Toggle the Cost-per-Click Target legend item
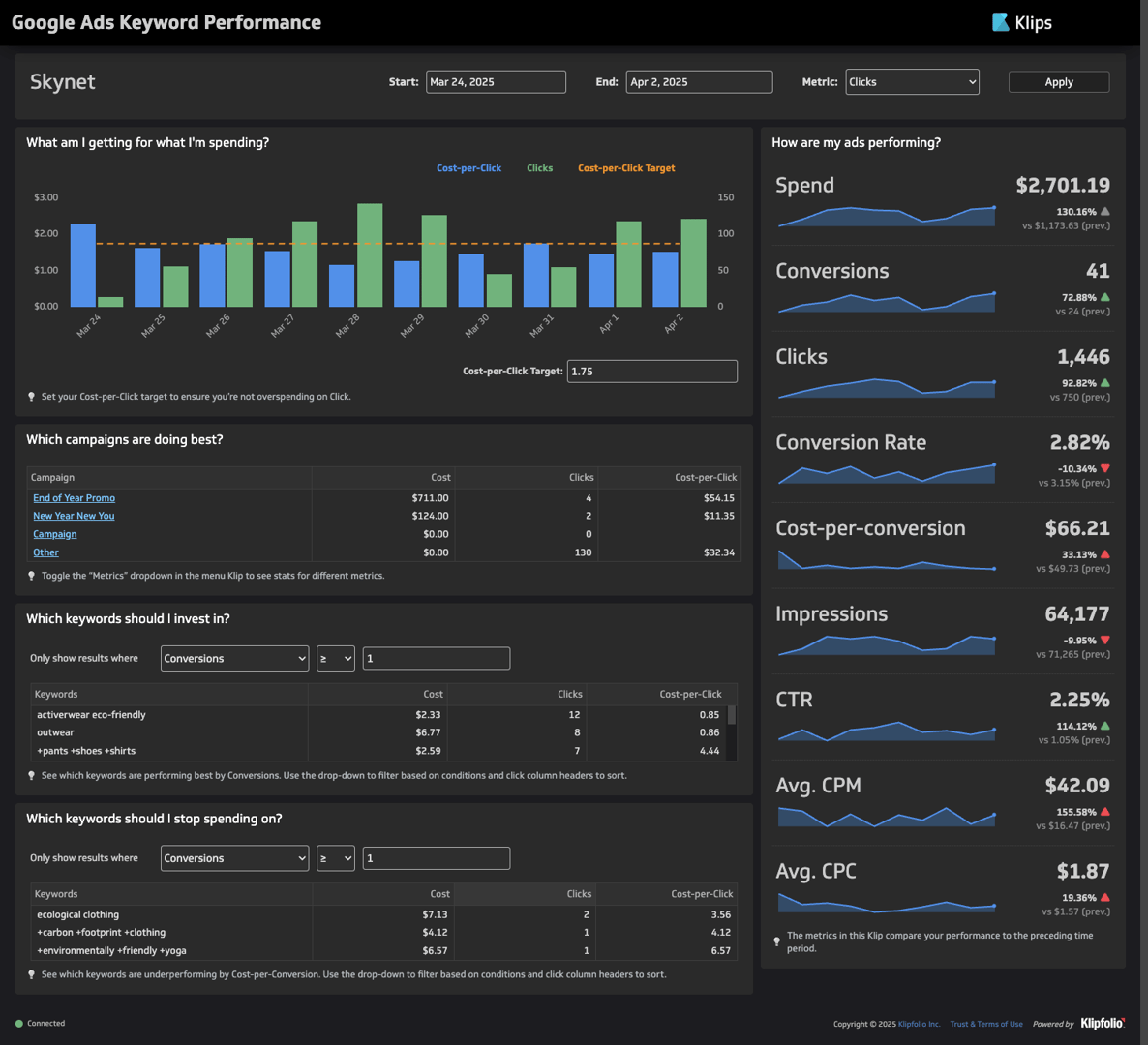1148x1045 pixels. pyautogui.click(x=626, y=167)
